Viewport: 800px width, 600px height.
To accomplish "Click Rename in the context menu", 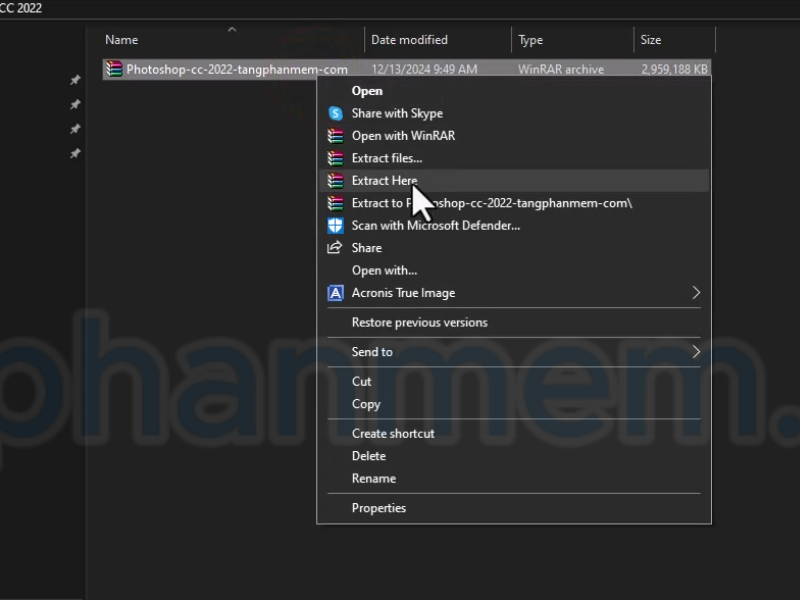I will tap(374, 478).
